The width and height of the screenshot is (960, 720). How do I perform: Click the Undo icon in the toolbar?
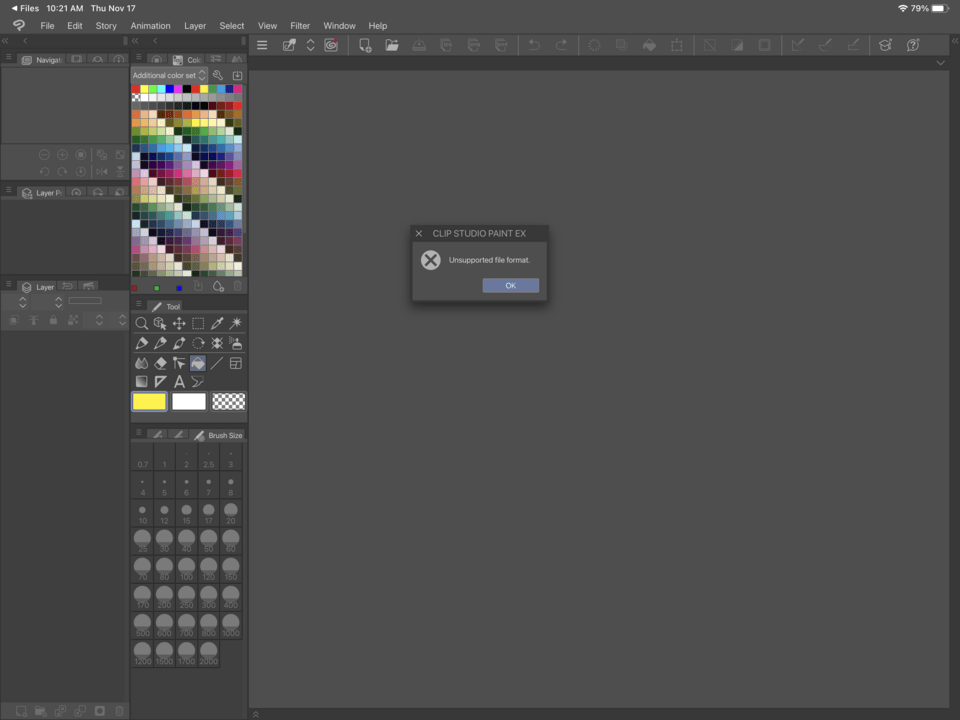click(x=533, y=45)
